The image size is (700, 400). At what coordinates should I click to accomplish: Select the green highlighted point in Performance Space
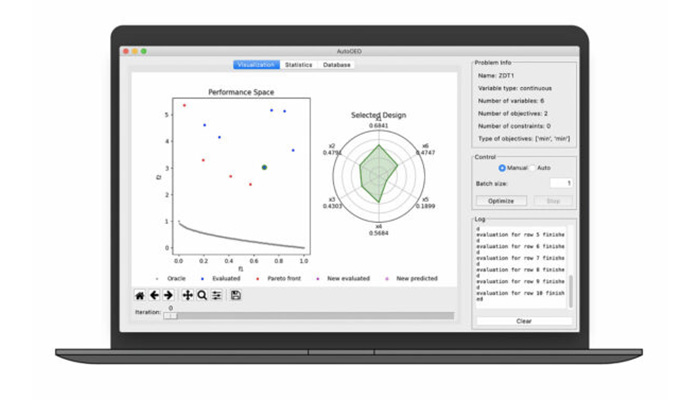tap(264, 167)
